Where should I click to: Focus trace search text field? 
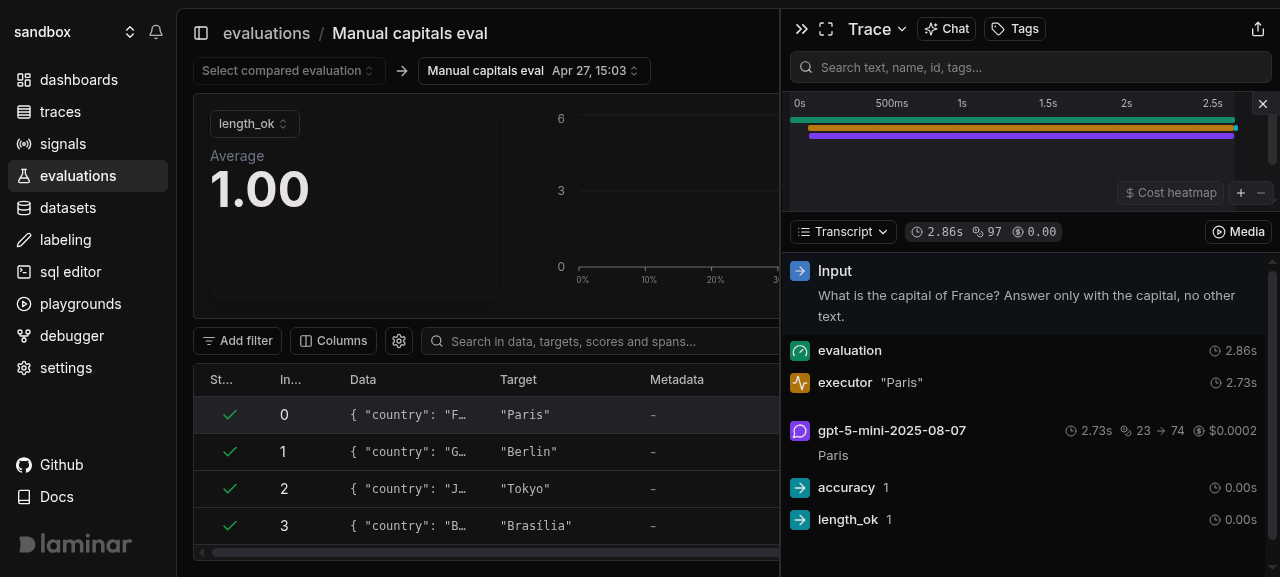[x=1030, y=67]
